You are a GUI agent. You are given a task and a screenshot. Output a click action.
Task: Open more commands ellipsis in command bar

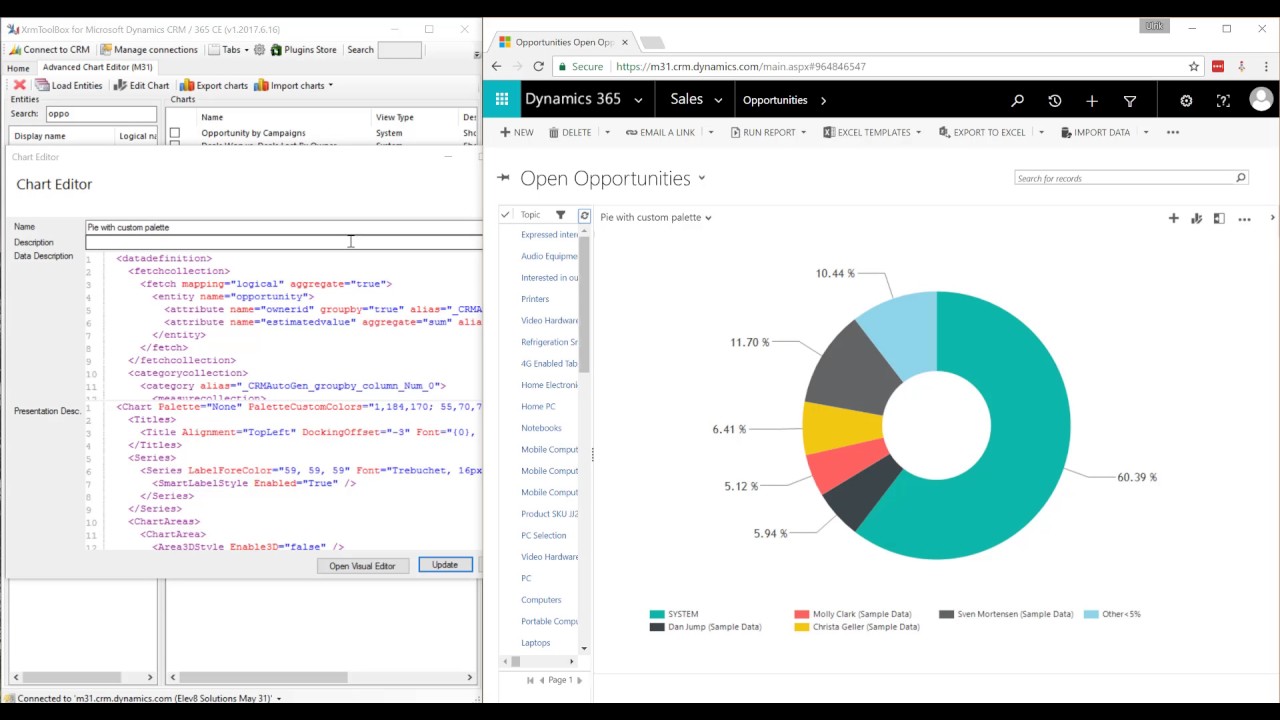click(1173, 132)
